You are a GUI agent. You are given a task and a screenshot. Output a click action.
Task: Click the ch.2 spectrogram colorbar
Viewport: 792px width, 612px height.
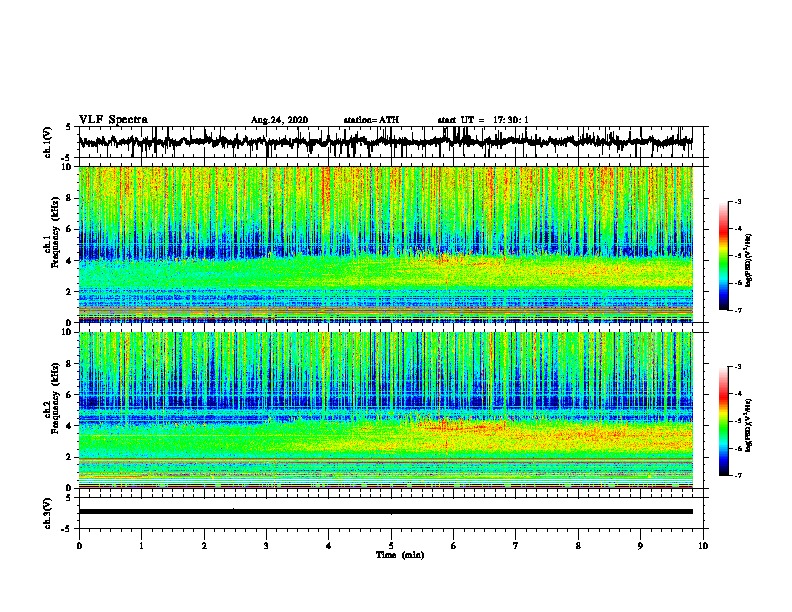(x=724, y=421)
